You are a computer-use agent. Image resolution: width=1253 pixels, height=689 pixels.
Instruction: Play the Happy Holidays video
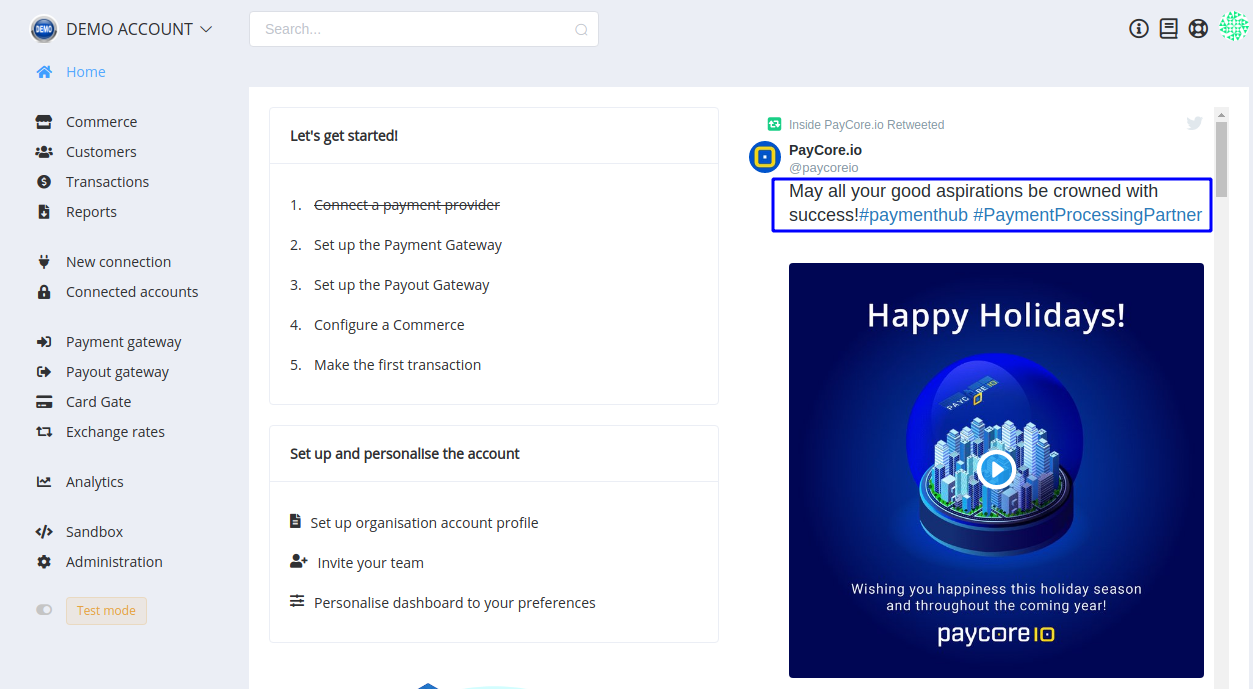click(x=996, y=469)
